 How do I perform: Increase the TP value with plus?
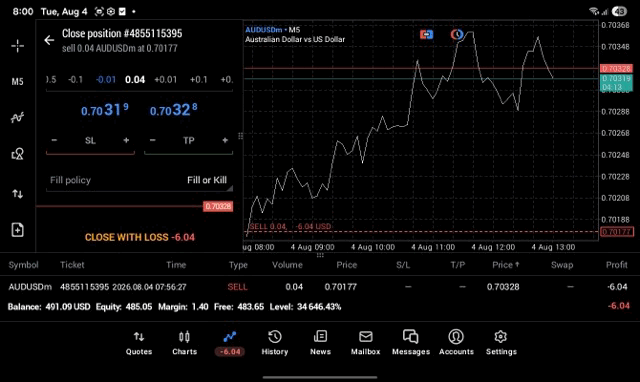[225, 140]
